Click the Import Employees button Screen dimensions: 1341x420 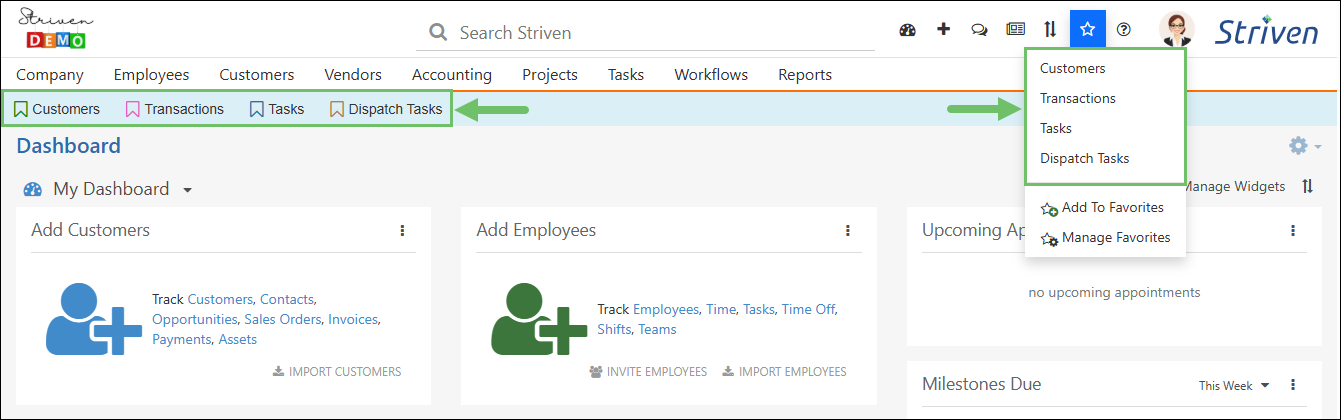coord(784,371)
